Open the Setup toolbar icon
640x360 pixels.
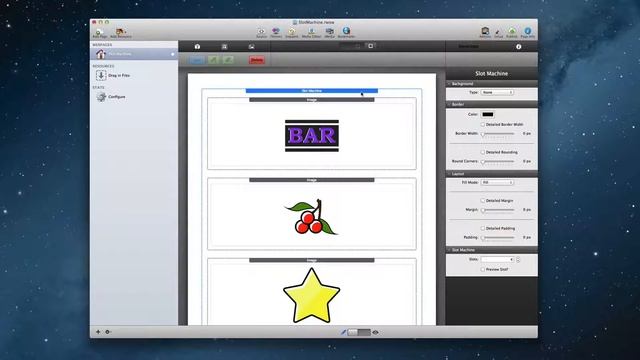(x=498, y=33)
